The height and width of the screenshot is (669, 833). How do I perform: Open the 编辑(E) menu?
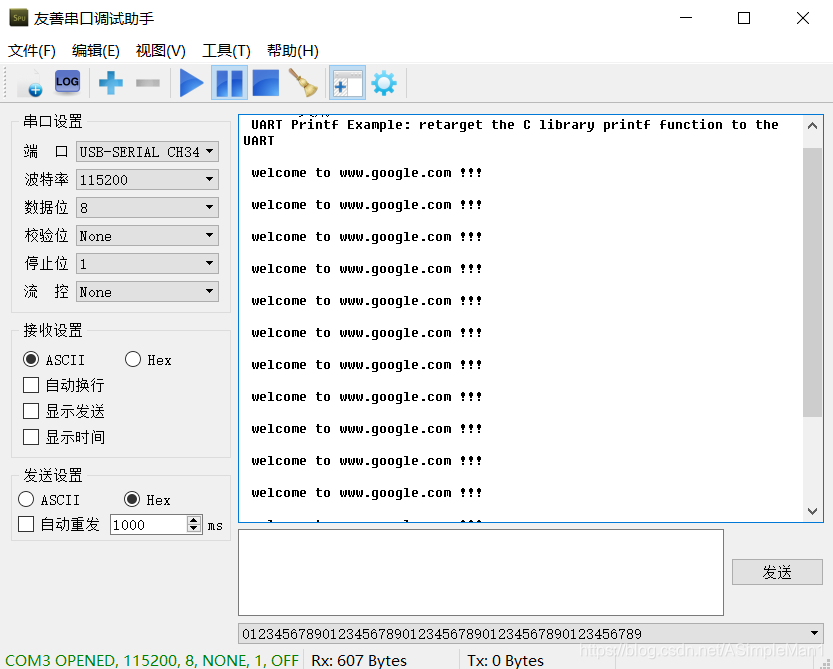coord(96,51)
